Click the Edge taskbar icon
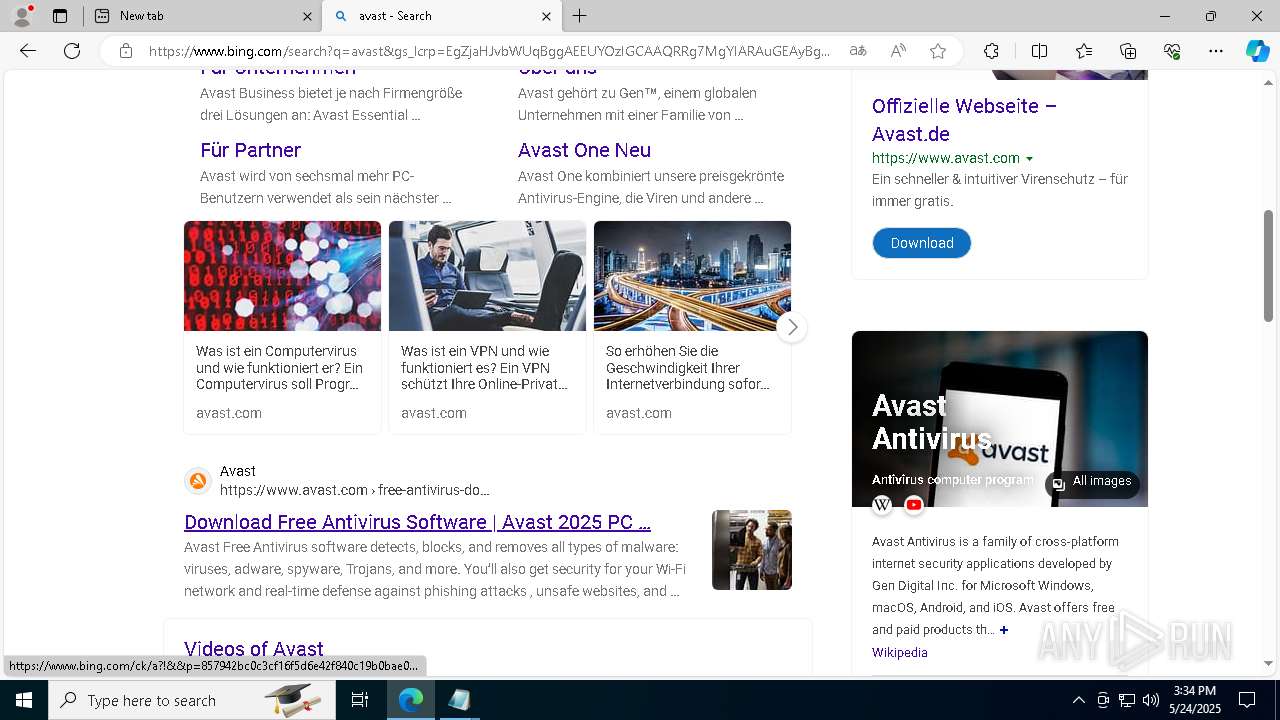 click(x=411, y=700)
